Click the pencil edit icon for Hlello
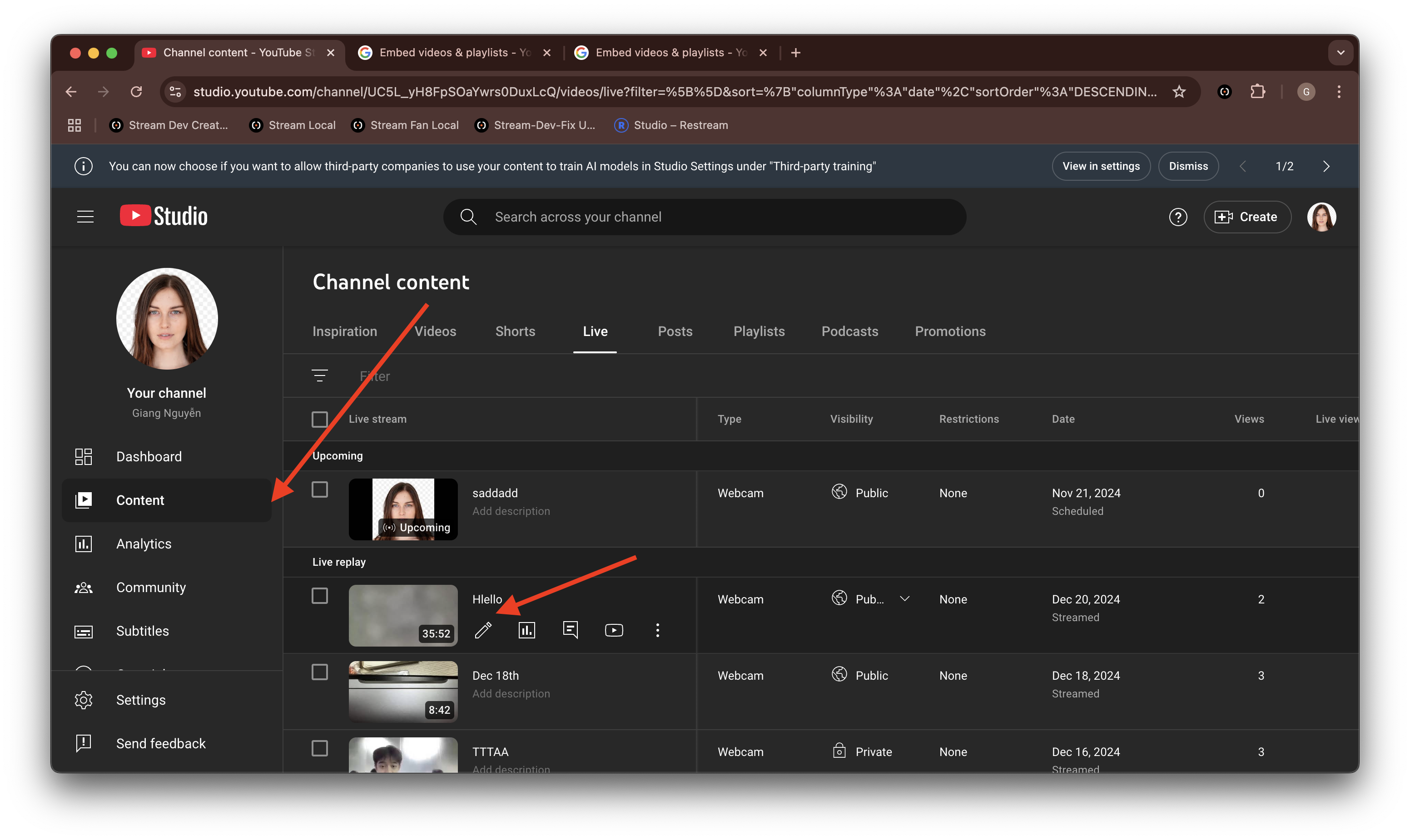Viewport: 1410px width, 840px height. click(x=483, y=630)
